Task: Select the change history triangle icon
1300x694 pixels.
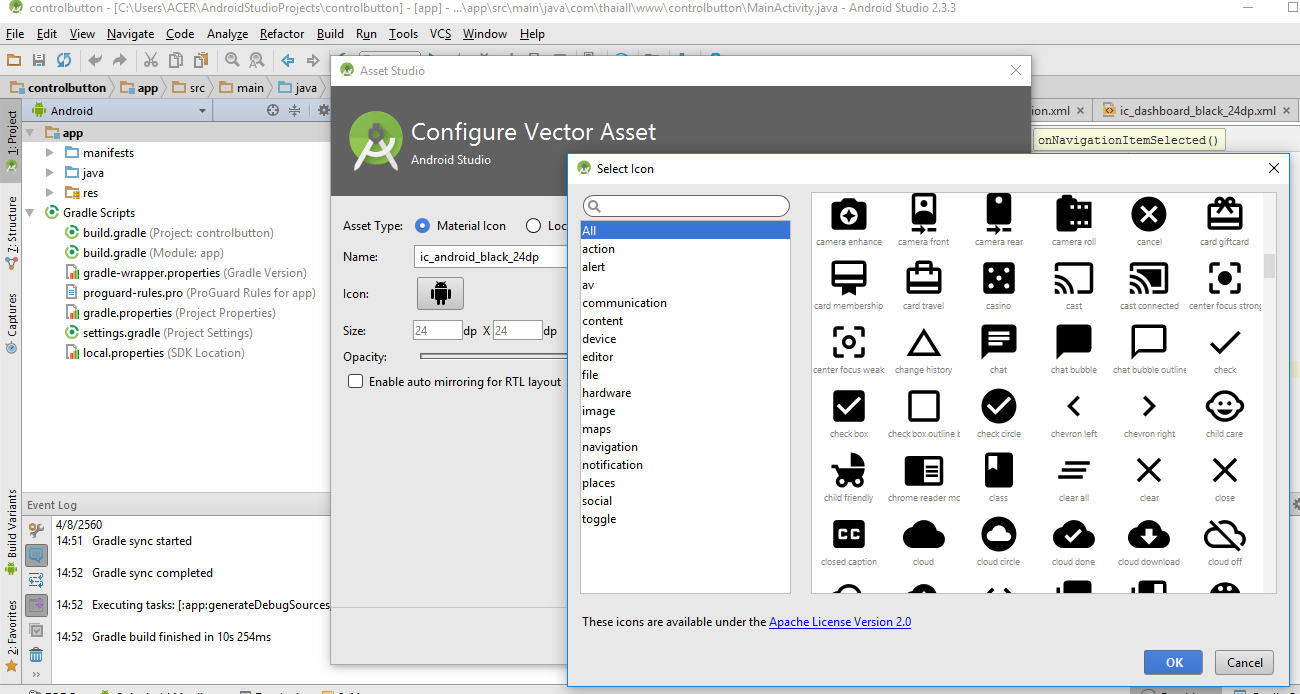Action: [923, 343]
